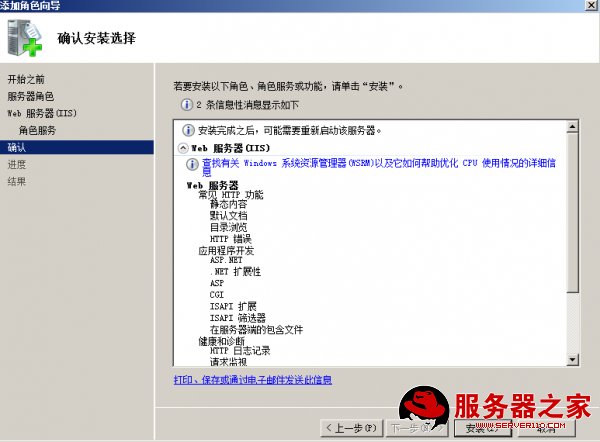
Task: Click the bold 'Web 服务器' heading in list
Action: click(x=213, y=186)
